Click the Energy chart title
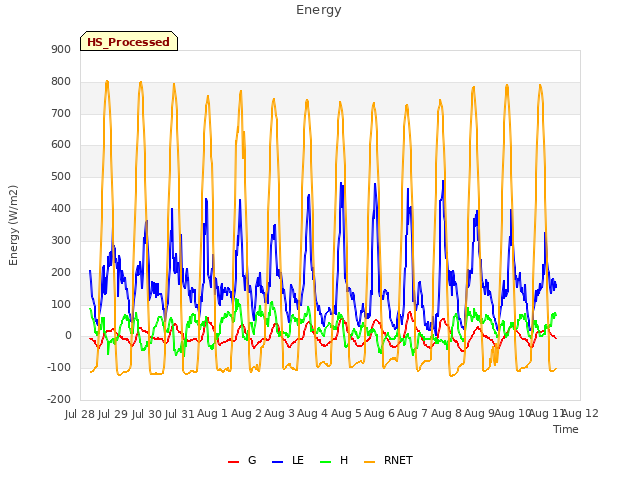Screen dimensions: 640x480 (x=319, y=10)
